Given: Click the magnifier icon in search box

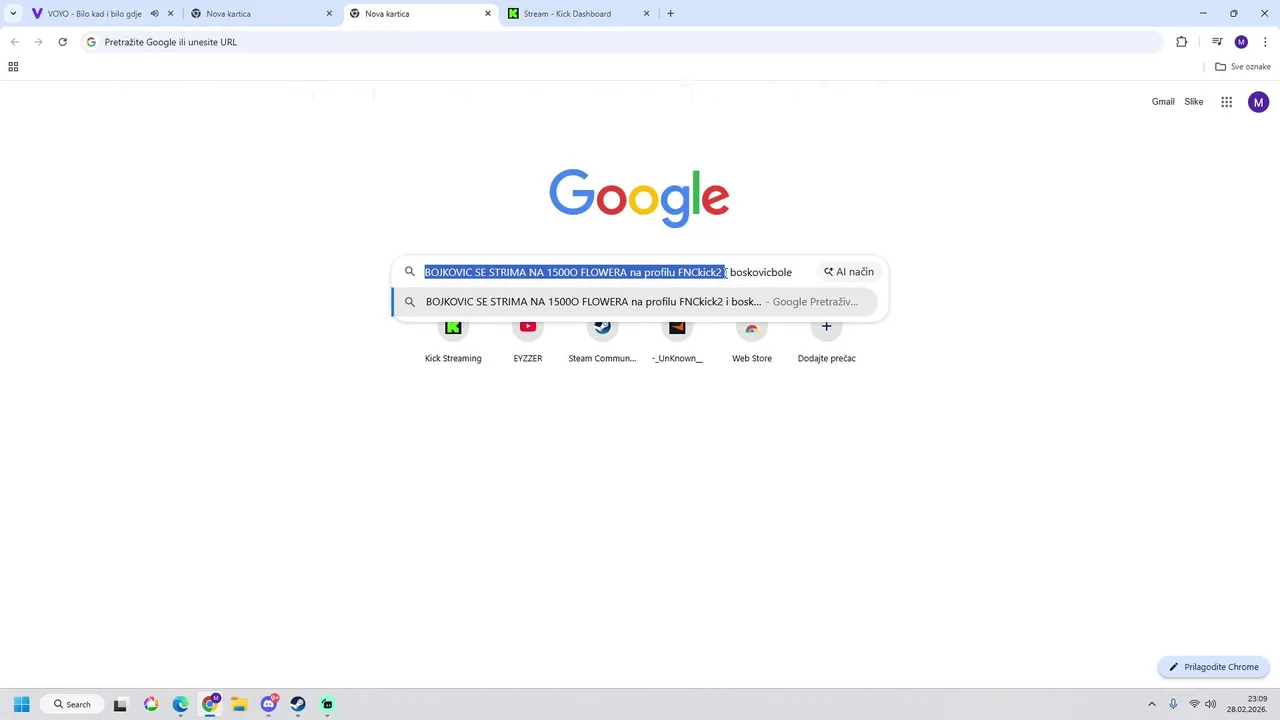Looking at the screenshot, I should 409,271.
